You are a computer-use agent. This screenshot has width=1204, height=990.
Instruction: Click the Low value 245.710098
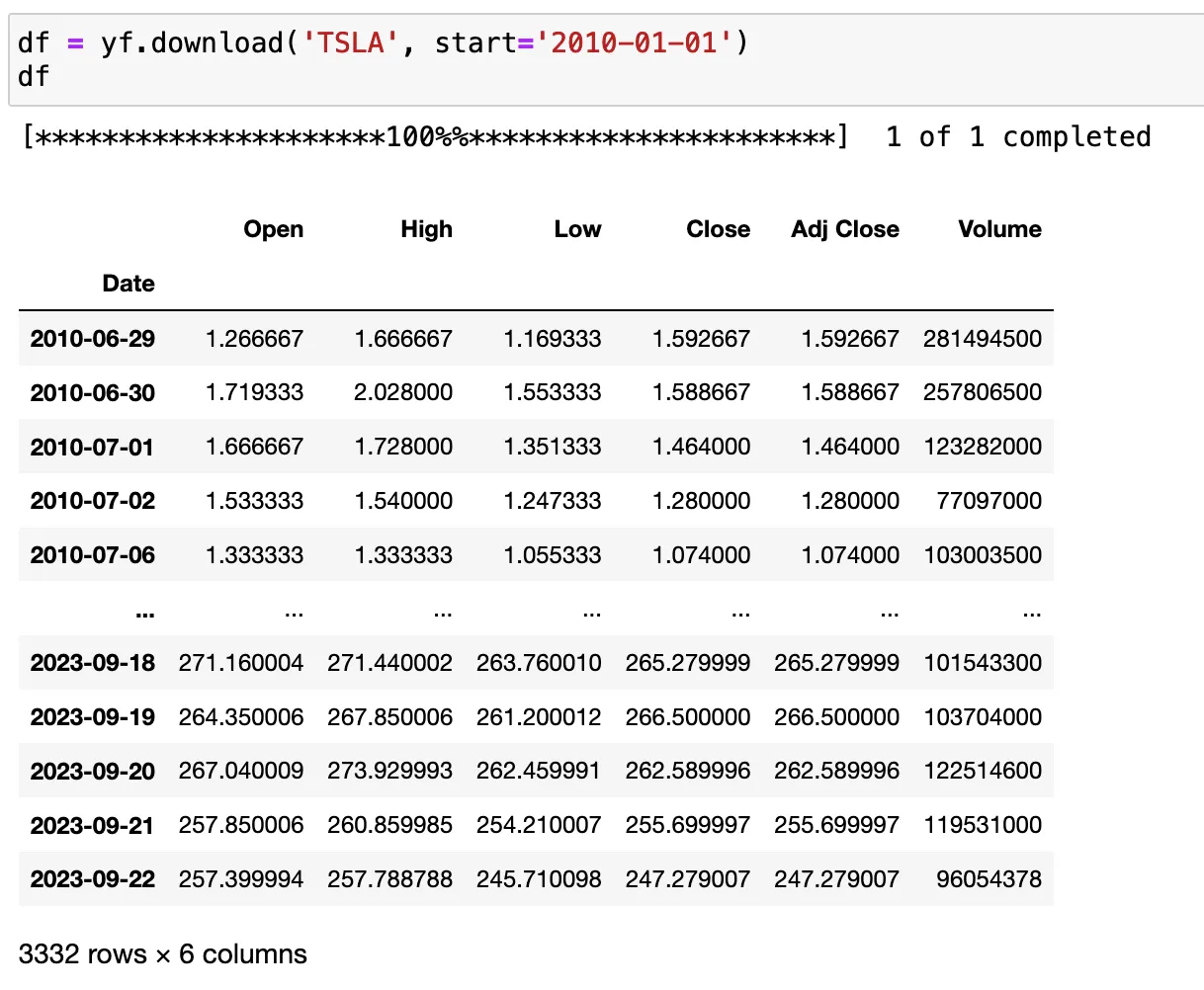pos(539,879)
